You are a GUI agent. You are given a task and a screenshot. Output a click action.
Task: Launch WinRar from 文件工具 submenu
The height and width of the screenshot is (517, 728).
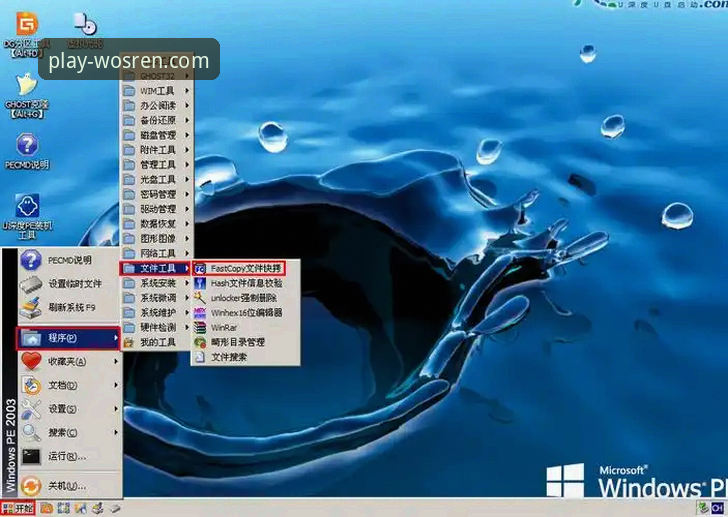point(245,328)
